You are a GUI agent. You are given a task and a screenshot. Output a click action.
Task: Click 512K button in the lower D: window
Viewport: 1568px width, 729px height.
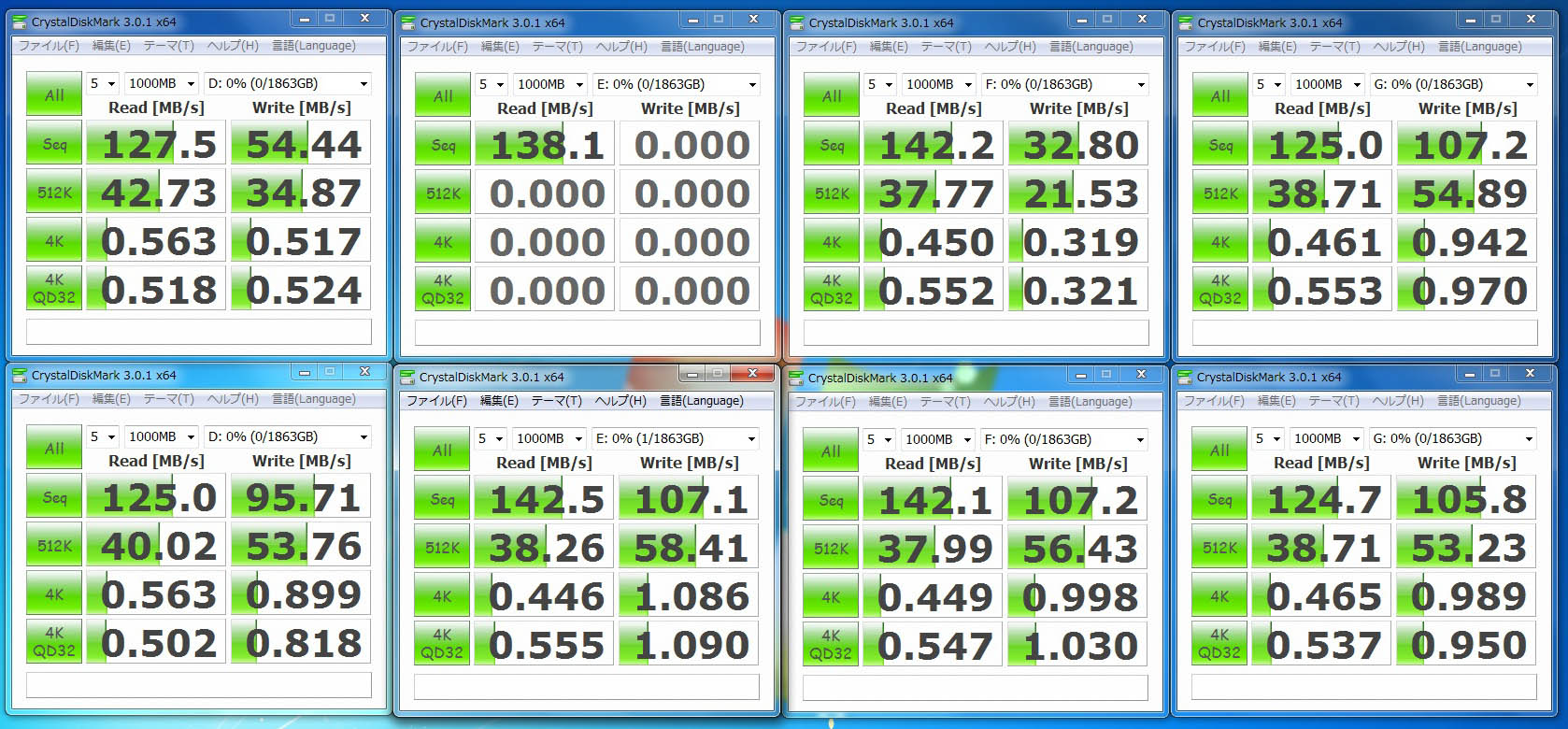pyautogui.click(x=54, y=546)
